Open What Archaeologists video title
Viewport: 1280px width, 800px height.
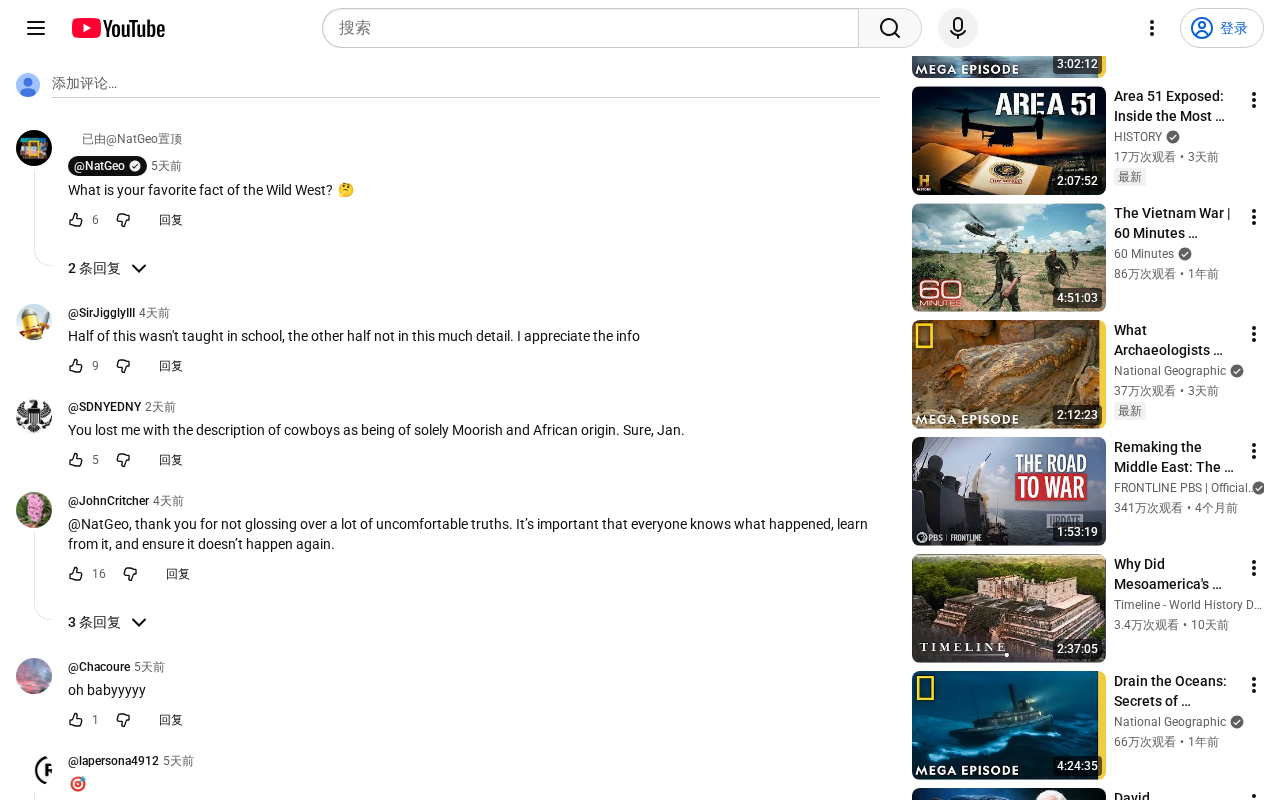[1168, 340]
